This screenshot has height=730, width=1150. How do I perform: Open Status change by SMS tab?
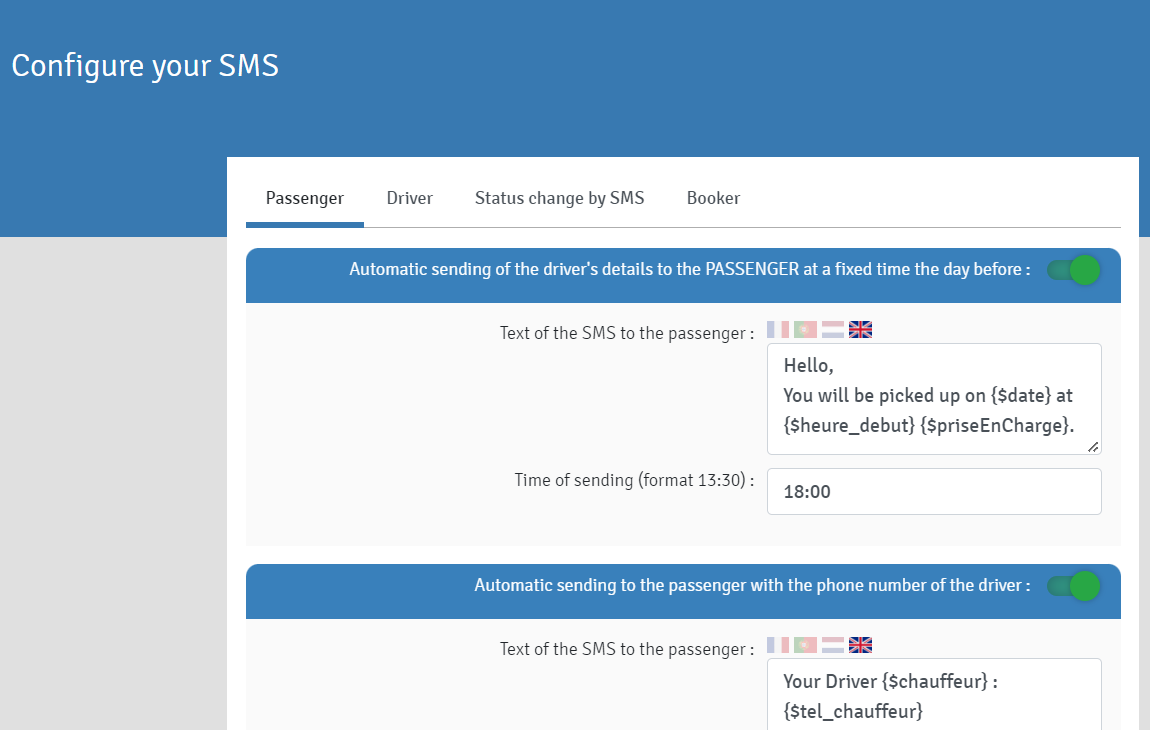pyautogui.click(x=559, y=198)
